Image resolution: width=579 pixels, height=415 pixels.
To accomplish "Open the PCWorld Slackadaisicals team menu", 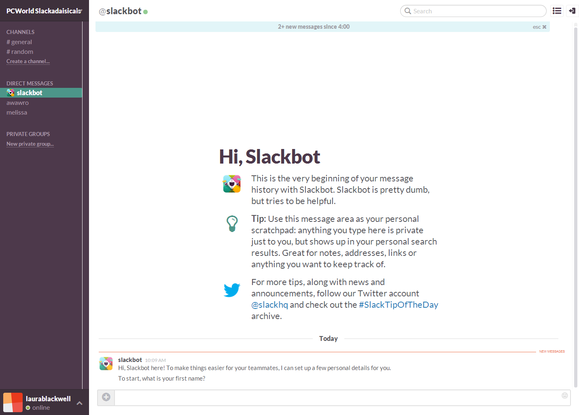I will pyautogui.click(x=44, y=11).
